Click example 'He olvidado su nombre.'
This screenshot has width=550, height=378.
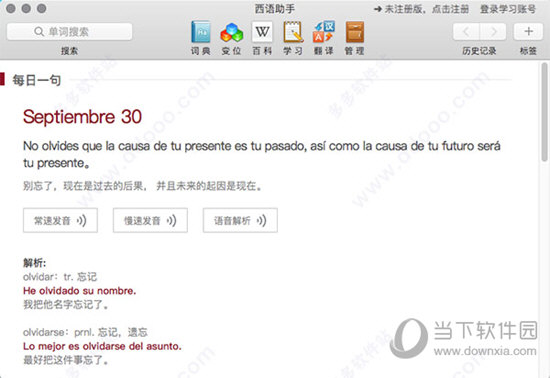[x=80, y=291]
